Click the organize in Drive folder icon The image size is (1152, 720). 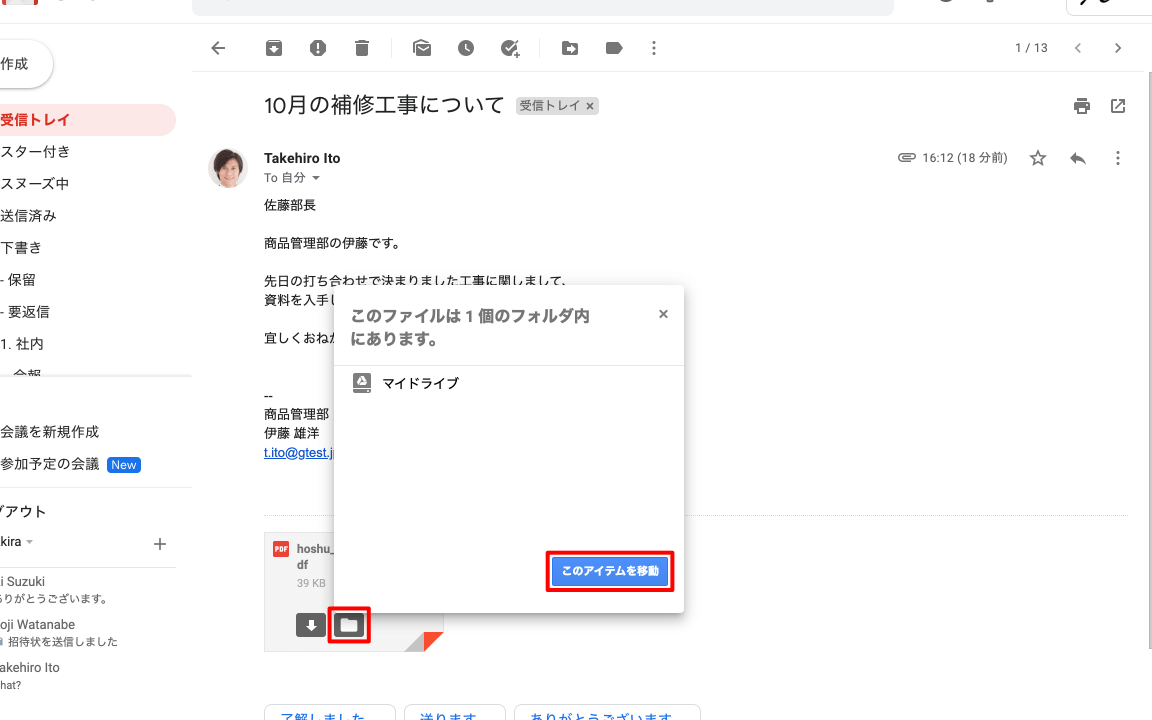pyautogui.click(x=349, y=625)
